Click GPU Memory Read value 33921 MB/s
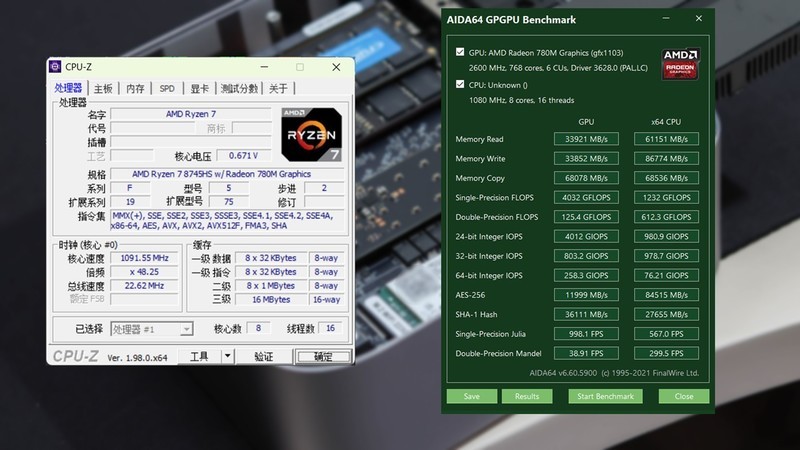Screen dimensions: 800x450 (x=586, y=139)
